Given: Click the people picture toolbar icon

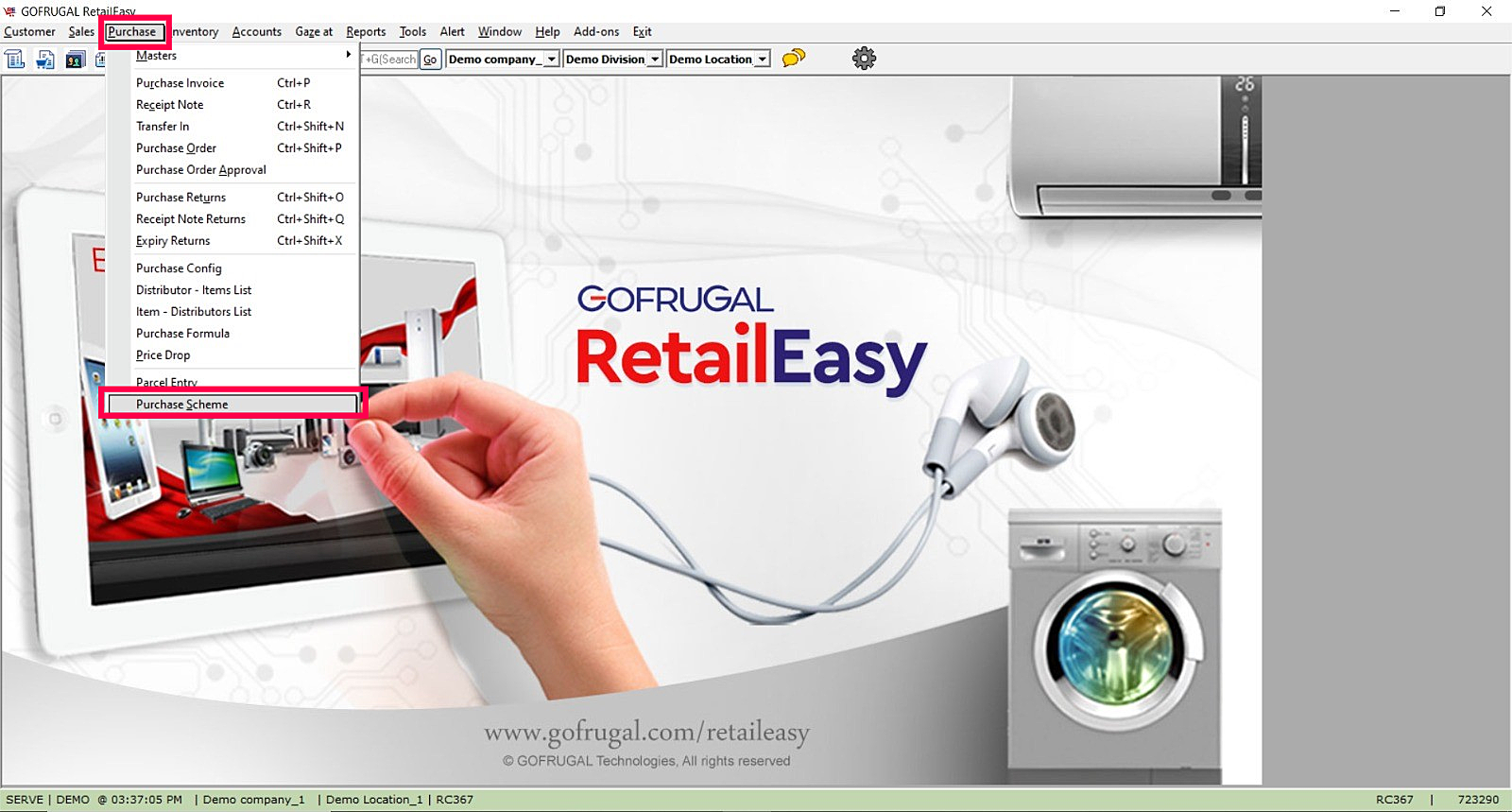Looking at the screenshot, I should [75, 60].
